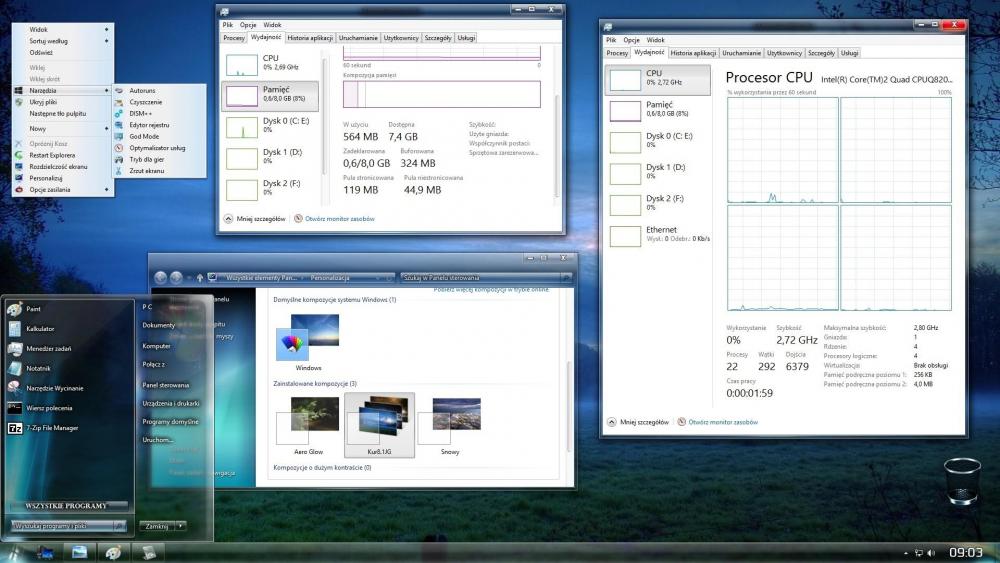Expand the Opcje zasilania submenu

coord(50,189)
